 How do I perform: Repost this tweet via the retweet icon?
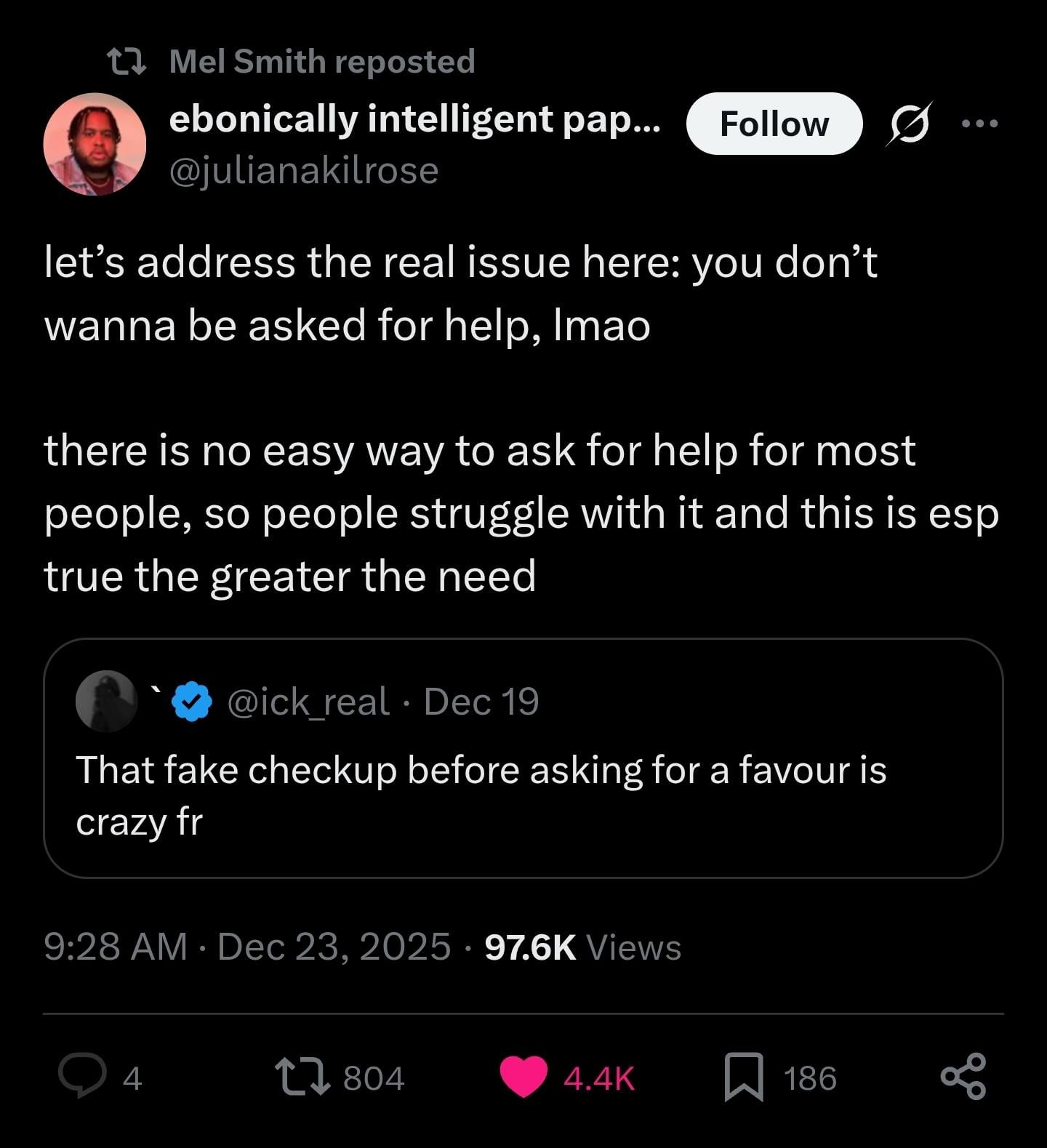pyautogui.click(x=302, y=1077)
